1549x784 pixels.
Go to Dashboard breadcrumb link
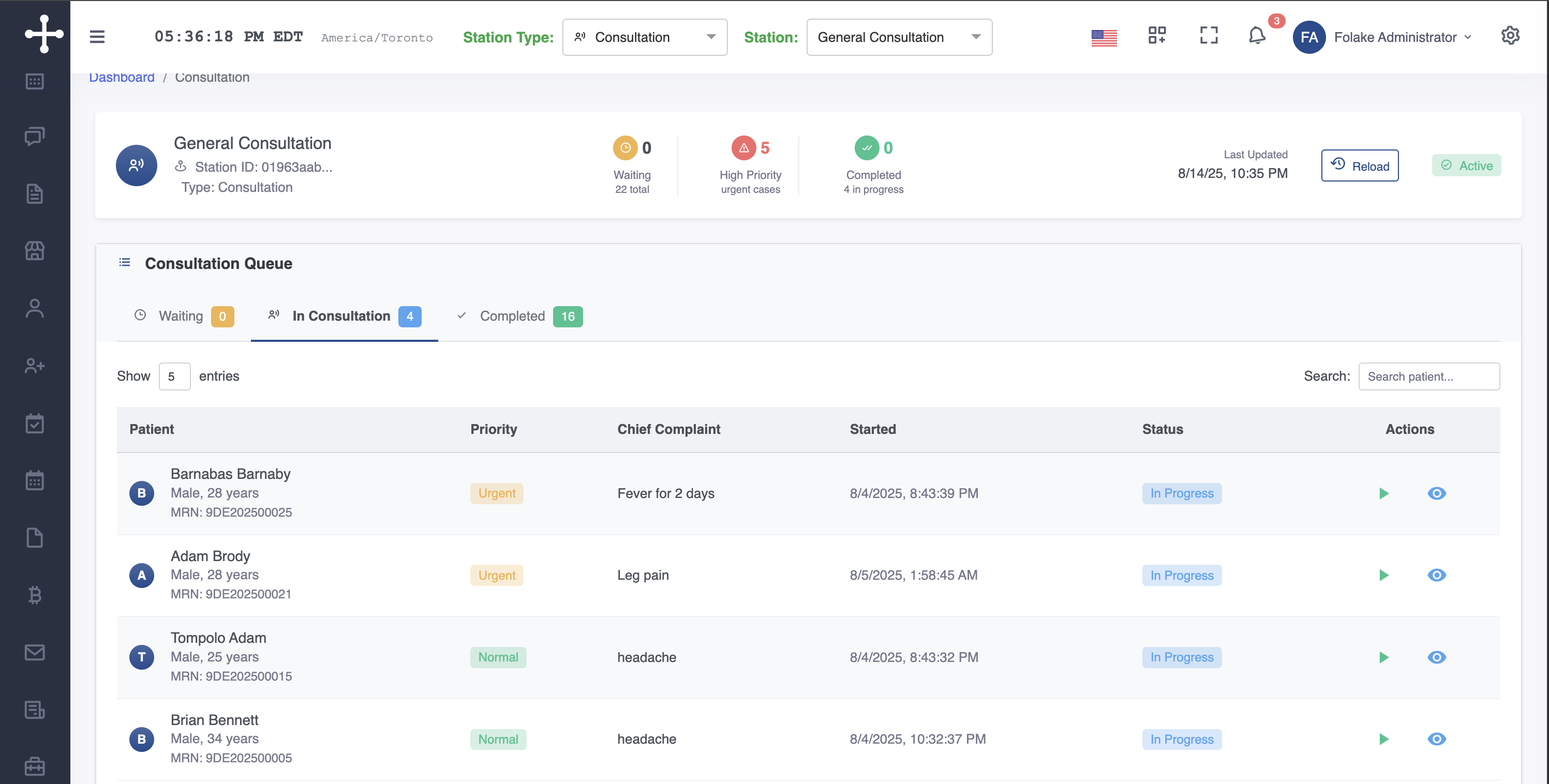click(x=122, y=78)
